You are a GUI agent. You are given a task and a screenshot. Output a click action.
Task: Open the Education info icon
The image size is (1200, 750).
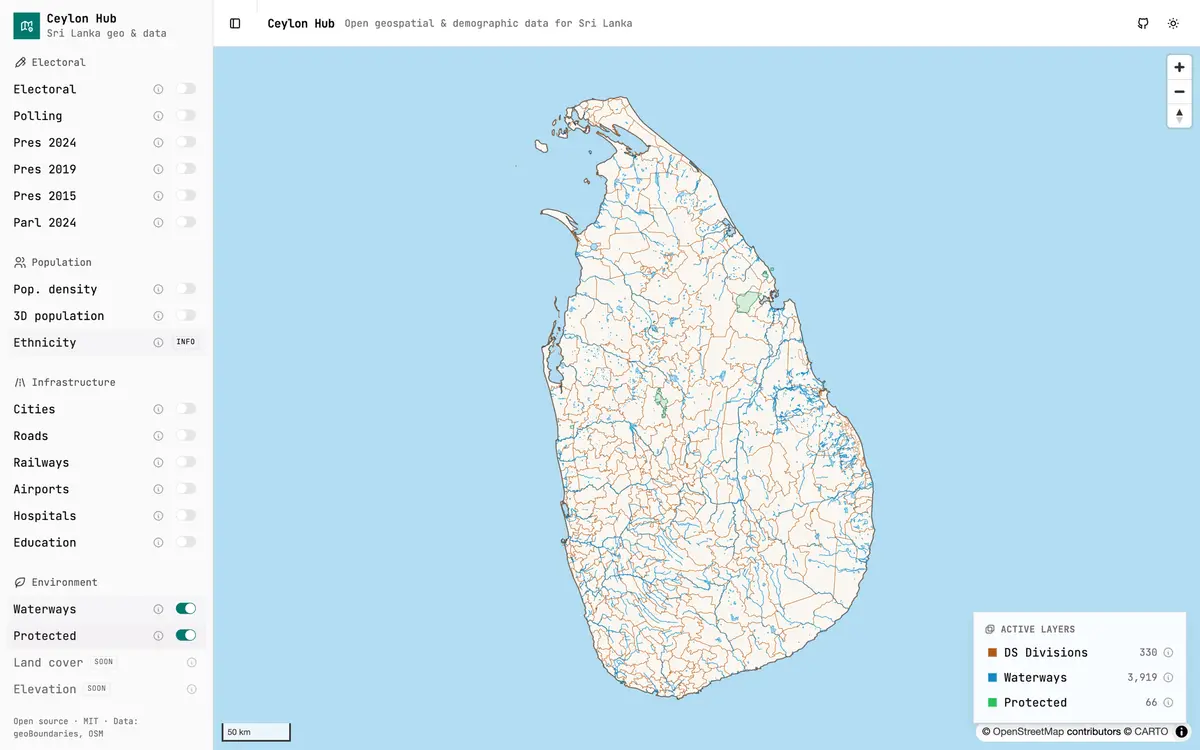pyautogui.click(x=158, y=542)
